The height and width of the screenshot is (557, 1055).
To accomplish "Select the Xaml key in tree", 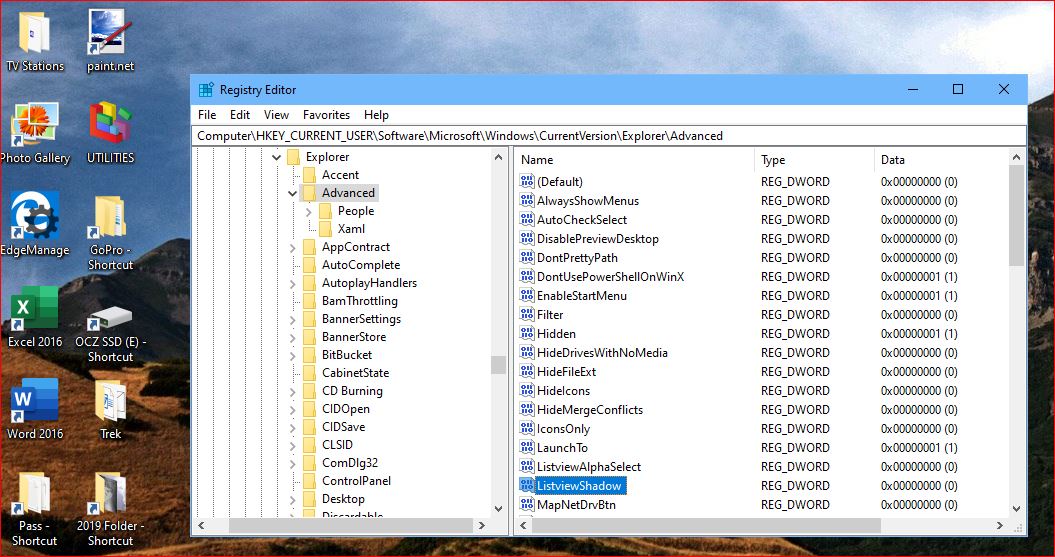I will (351, 229).
